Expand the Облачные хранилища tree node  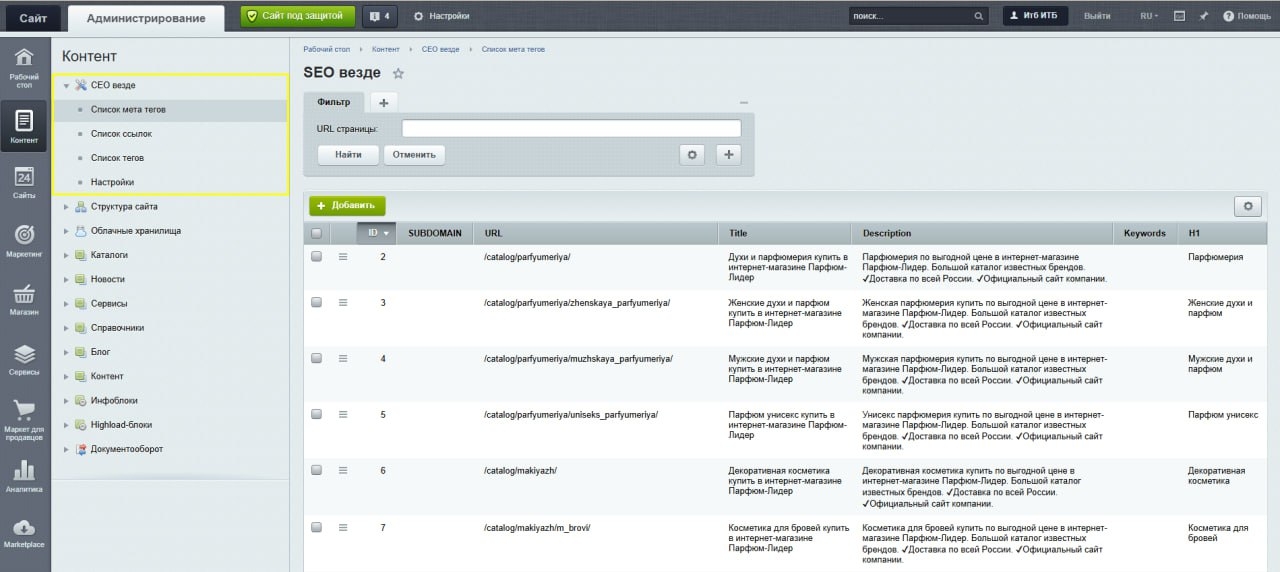[66, 231]
